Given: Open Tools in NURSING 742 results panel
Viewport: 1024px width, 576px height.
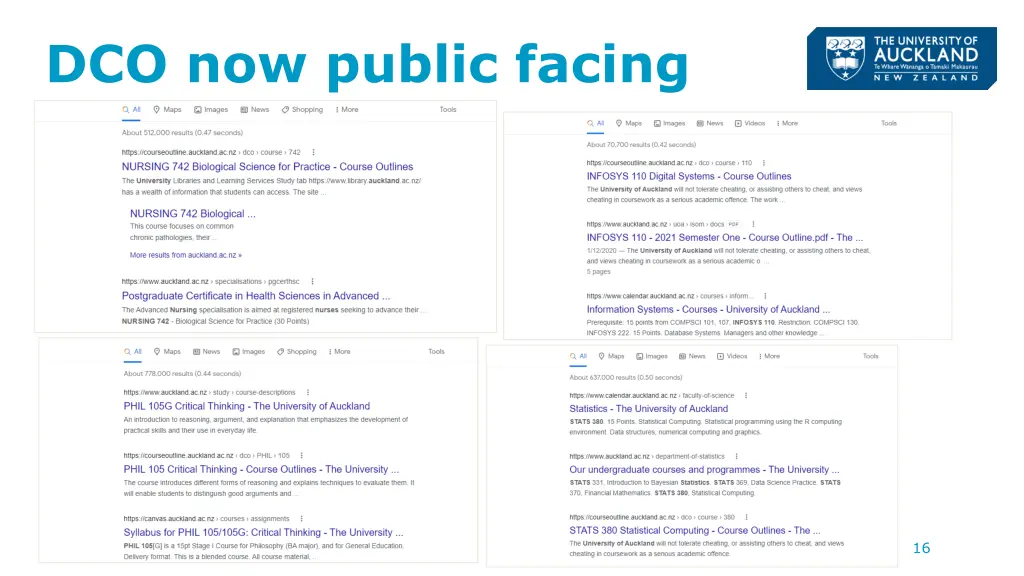Looking at the screenshot, I should coord(448,110).
